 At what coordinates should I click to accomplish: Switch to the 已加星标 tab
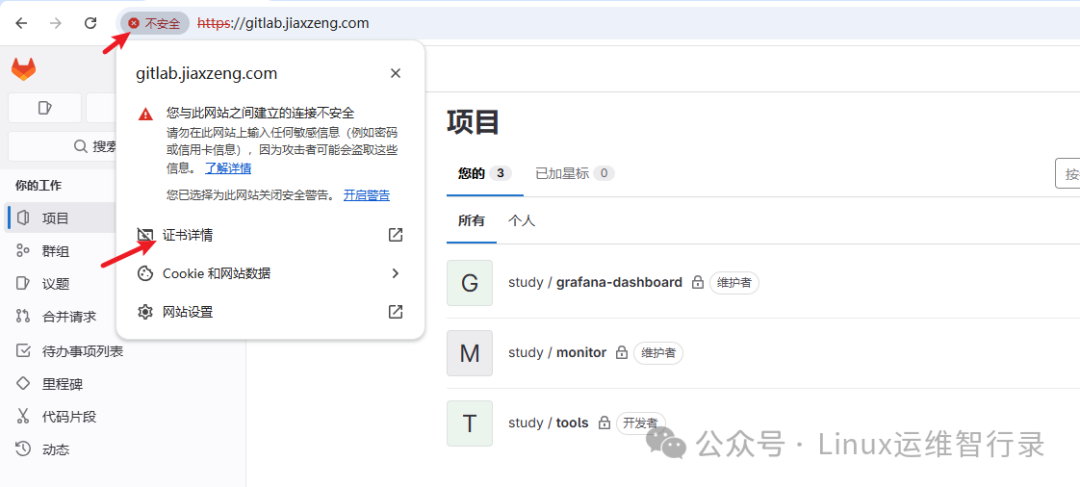574,174
